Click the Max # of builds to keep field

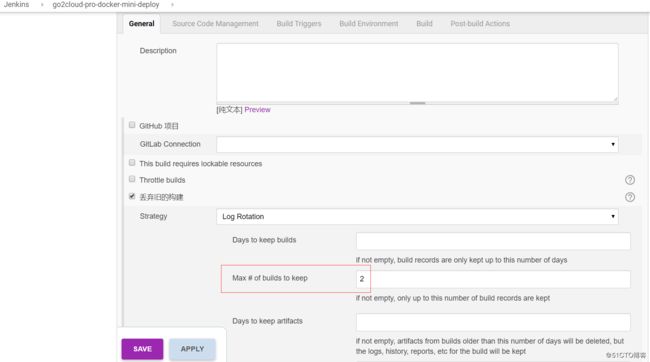click(x=493, y=279)
